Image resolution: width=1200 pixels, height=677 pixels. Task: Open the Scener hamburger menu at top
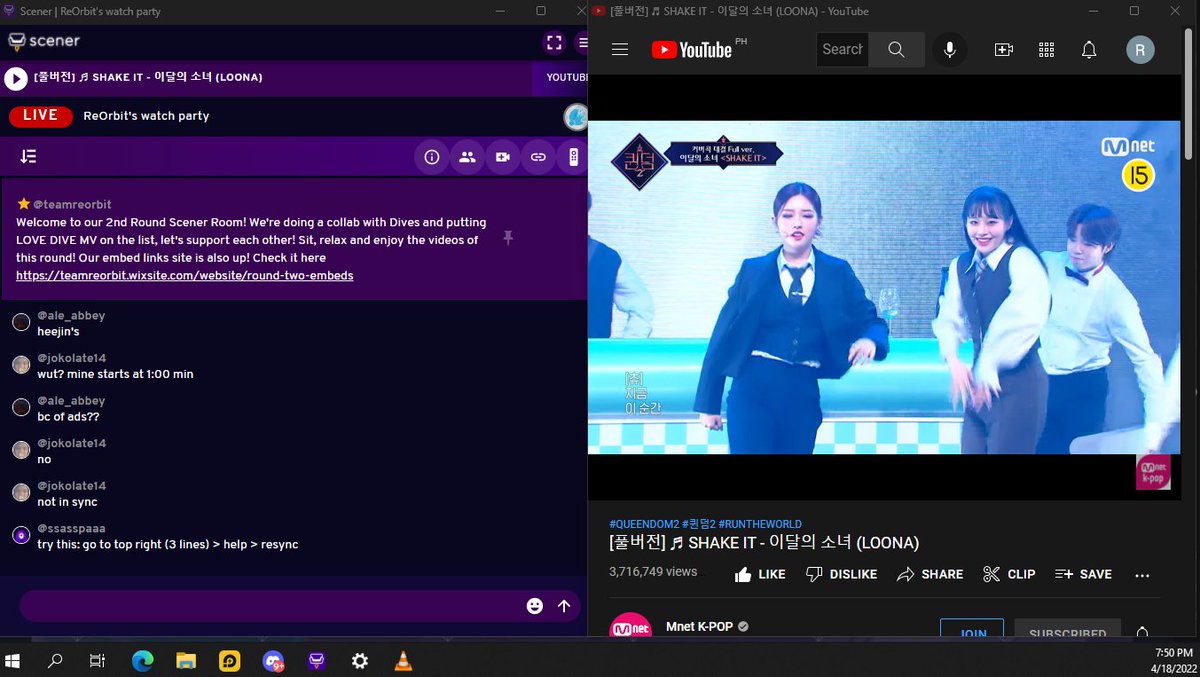point(582,42)
